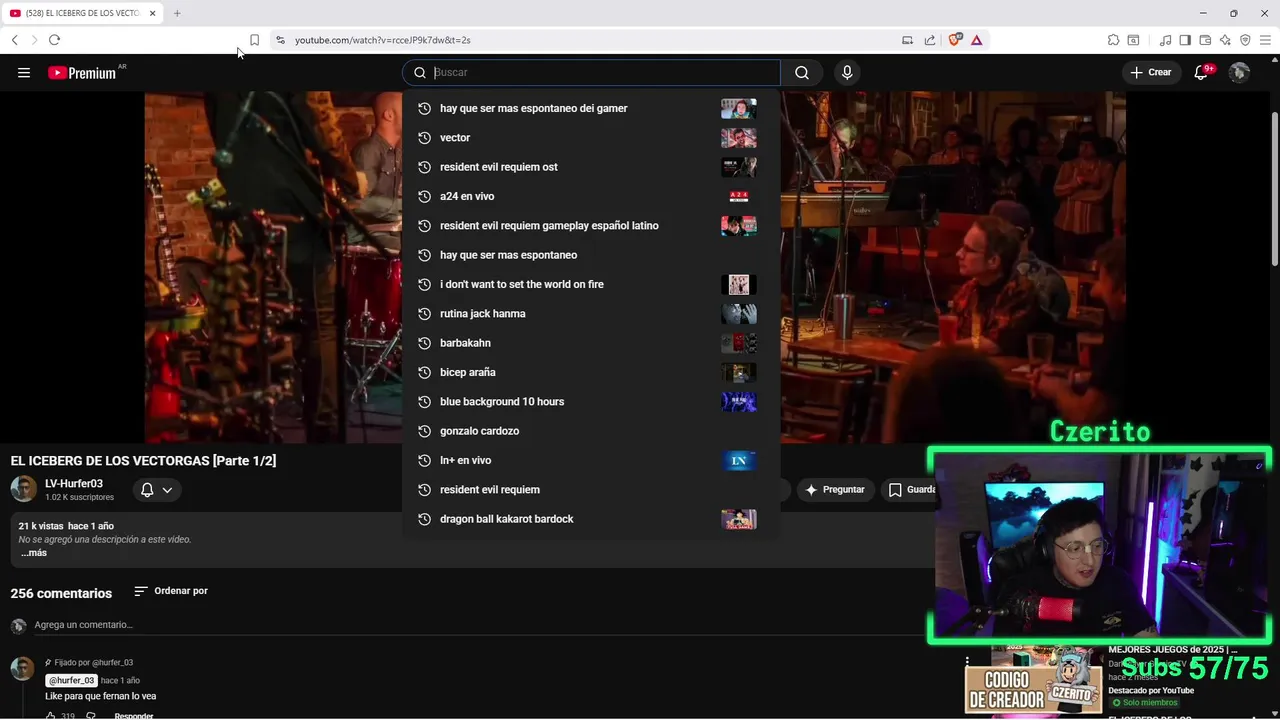Click the LN thumbnail beside 'ln+ en vivo'
Image resolution: width=1280 pixels, height=720 pixels.
[739, 460]
